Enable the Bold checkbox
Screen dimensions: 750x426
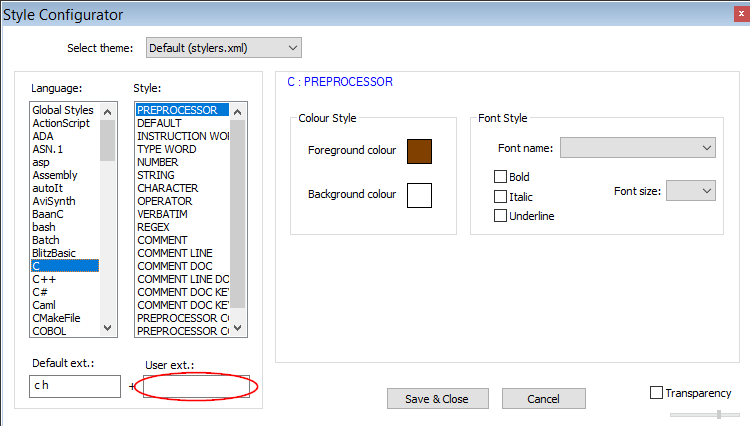[x=500, y=177]
